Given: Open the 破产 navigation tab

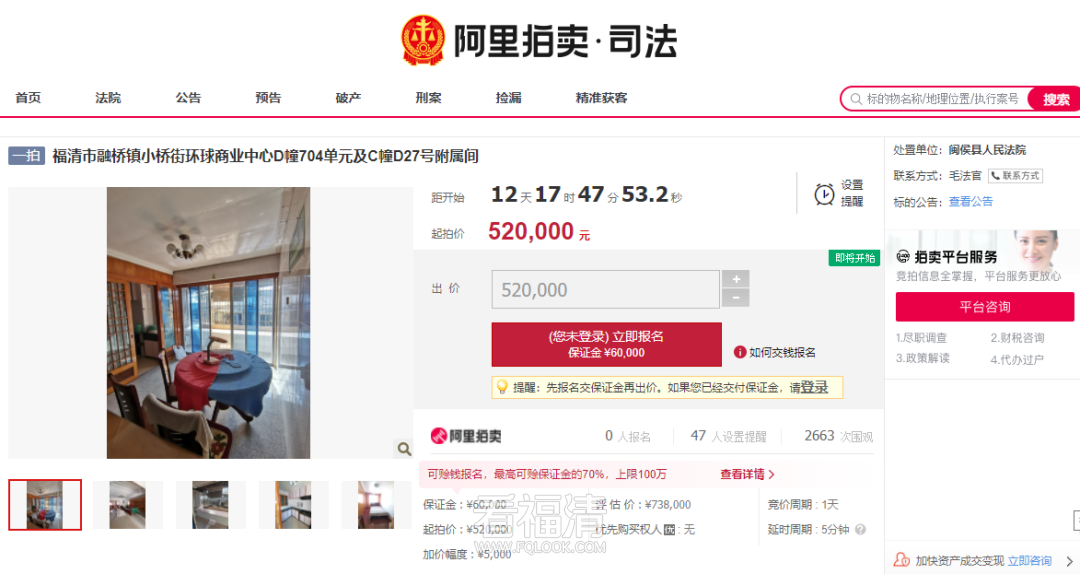Looking at the screenshot, I should click(348, 98).
